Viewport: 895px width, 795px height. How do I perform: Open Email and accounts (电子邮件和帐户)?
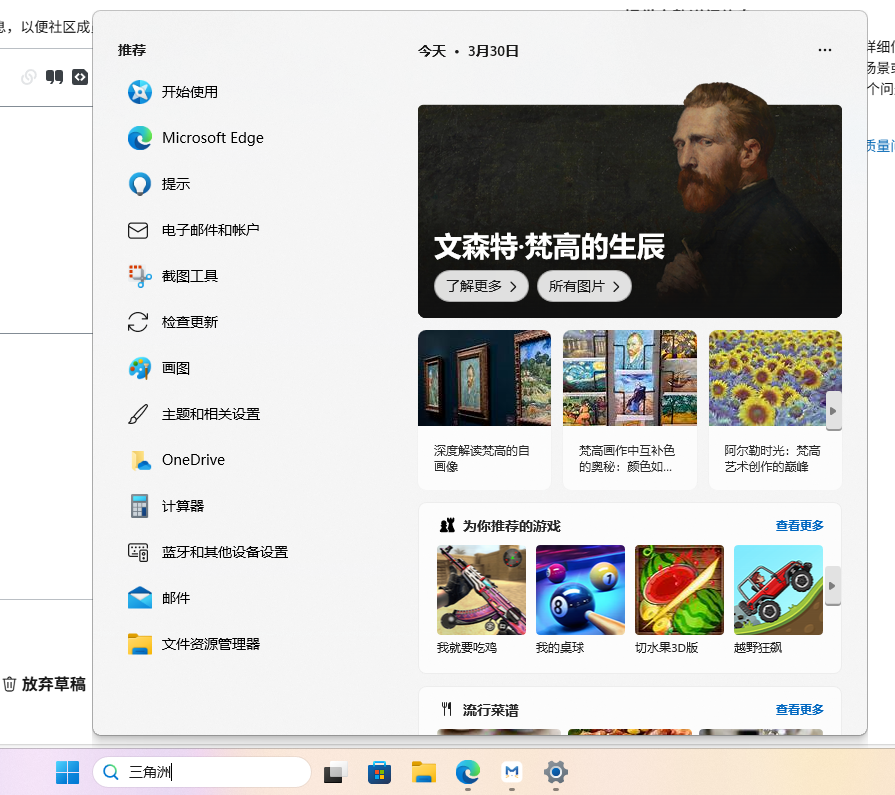coord(208,229)
